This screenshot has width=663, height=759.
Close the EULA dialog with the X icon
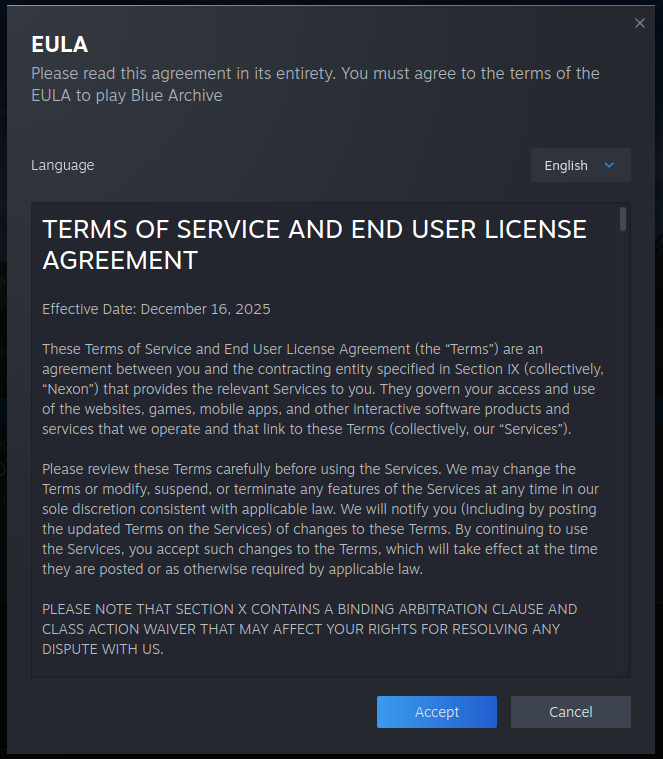[x=639, y=23]
